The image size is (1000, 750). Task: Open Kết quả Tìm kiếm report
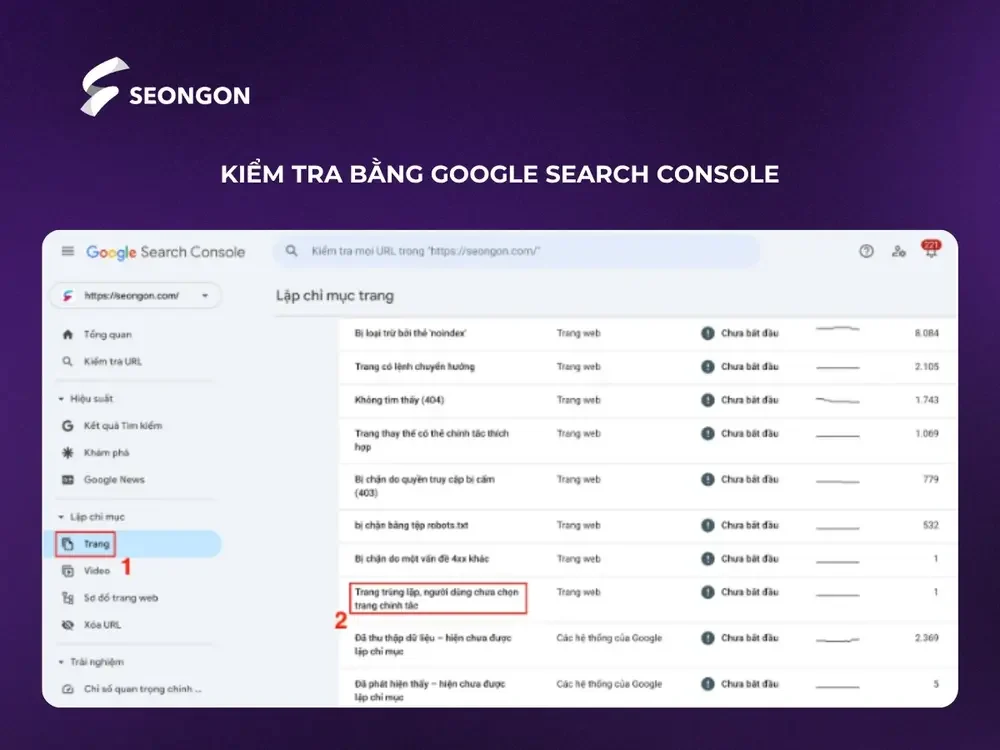pos(123,425)
